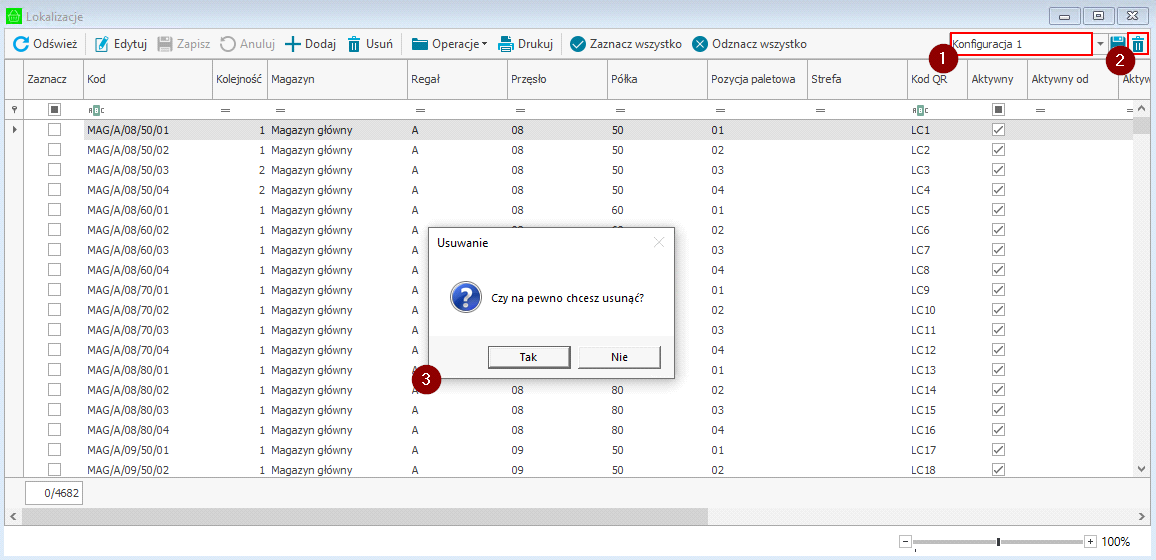The height and width of the screenshot is (560, 1156).
Task: Open the Operacje dropdown menu
Action: coord(449,44)
